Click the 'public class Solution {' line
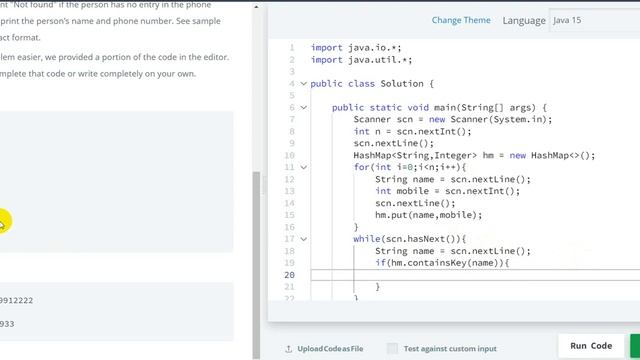This screenshot has width=640, height=360. tap(372, 84)
